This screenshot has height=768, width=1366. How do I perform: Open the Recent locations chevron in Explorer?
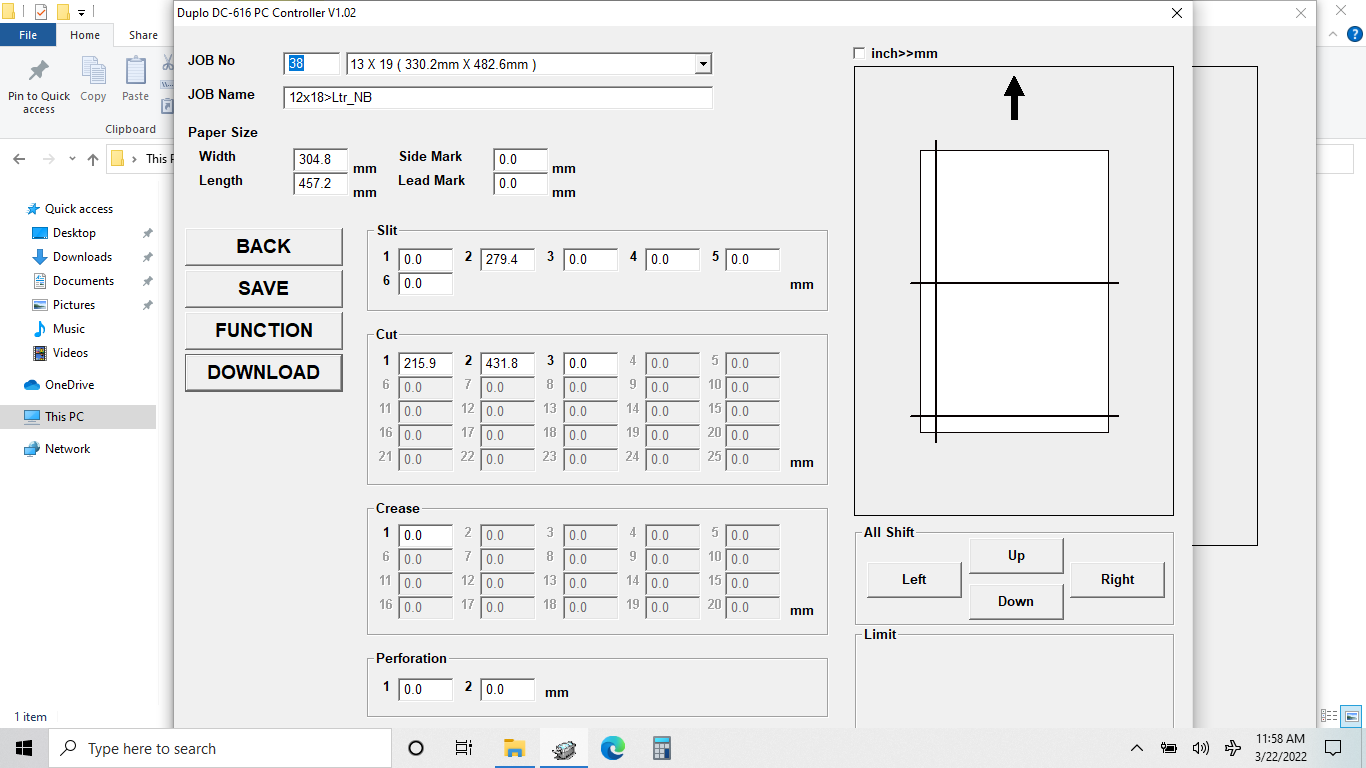pyautogui.click(x=72, y=159)
